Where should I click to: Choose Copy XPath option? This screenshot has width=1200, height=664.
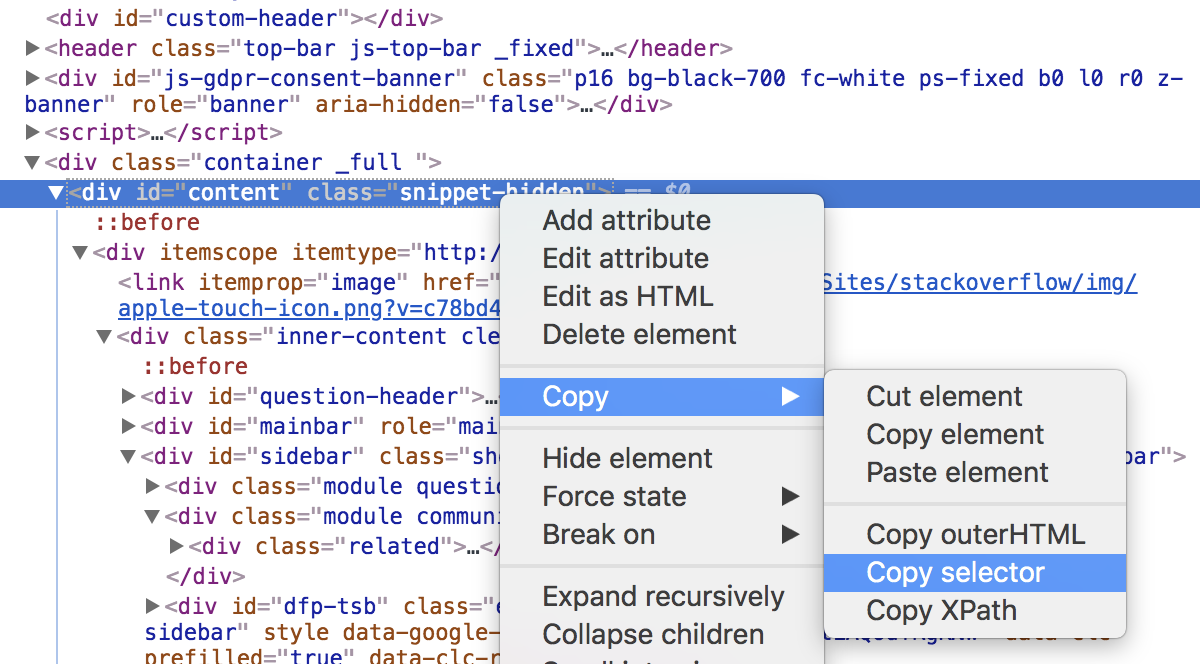(941, 611)
